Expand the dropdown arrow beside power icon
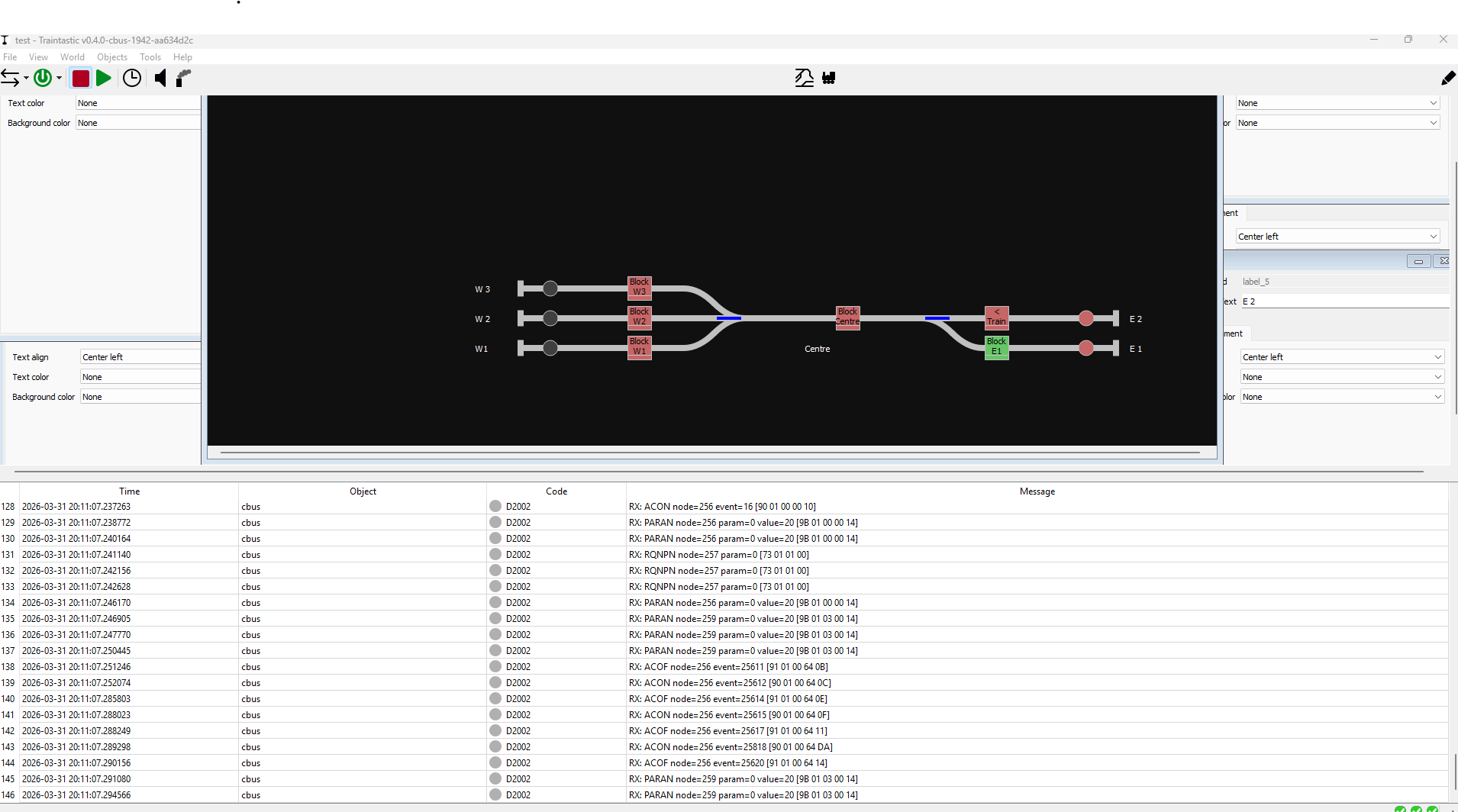The width and height of the screenshot is (1458, 812). [59, 79]
